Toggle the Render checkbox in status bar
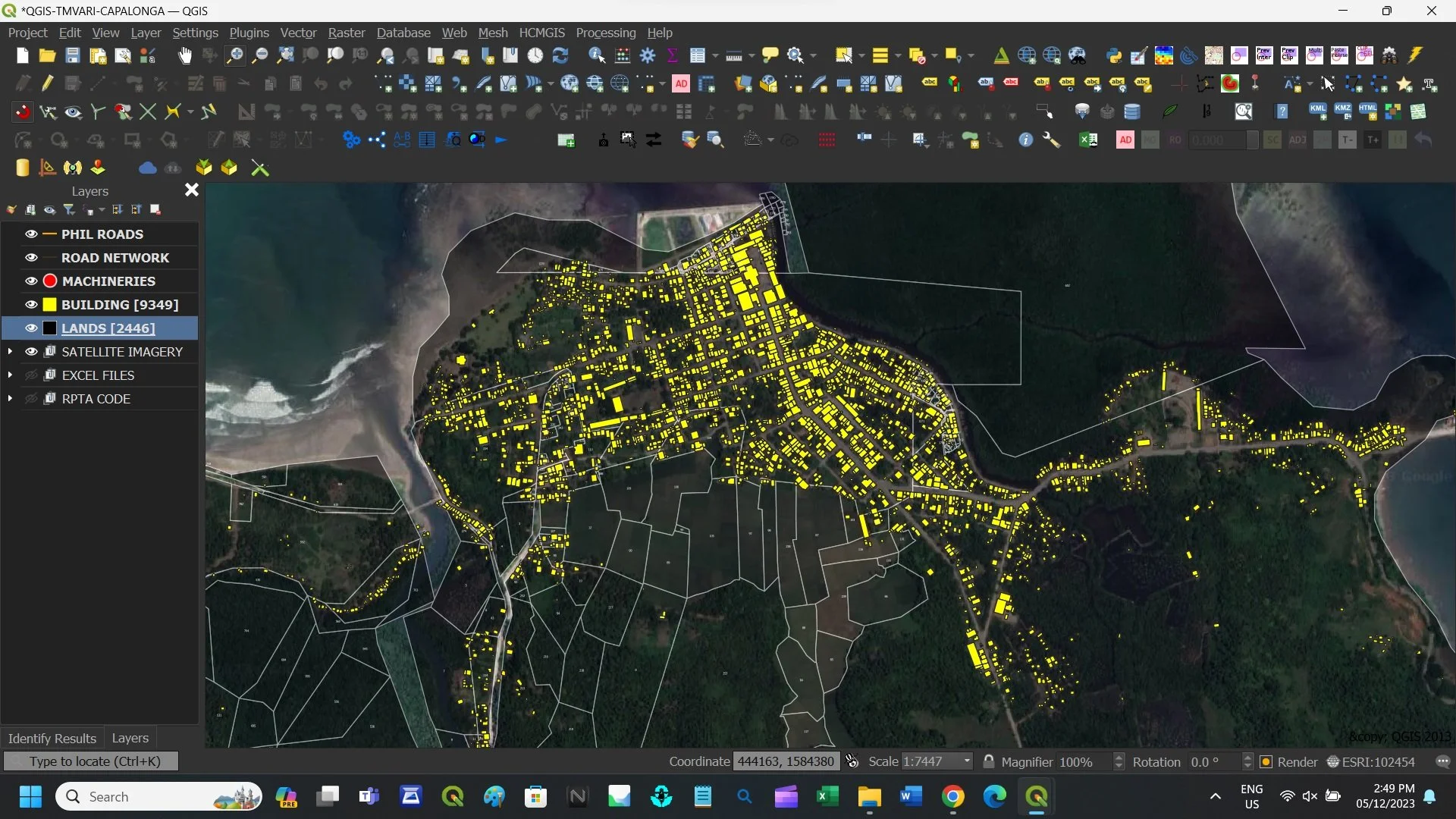Image resolution: width=1456 pixels, height=819 pixels. pyautogui.click(x=1266, y=762)
